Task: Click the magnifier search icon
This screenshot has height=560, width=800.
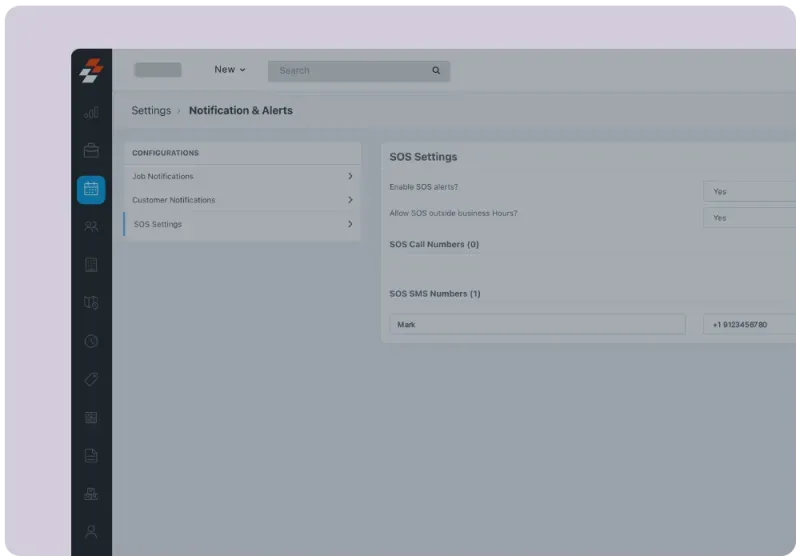Action: (x=436, y=70)
